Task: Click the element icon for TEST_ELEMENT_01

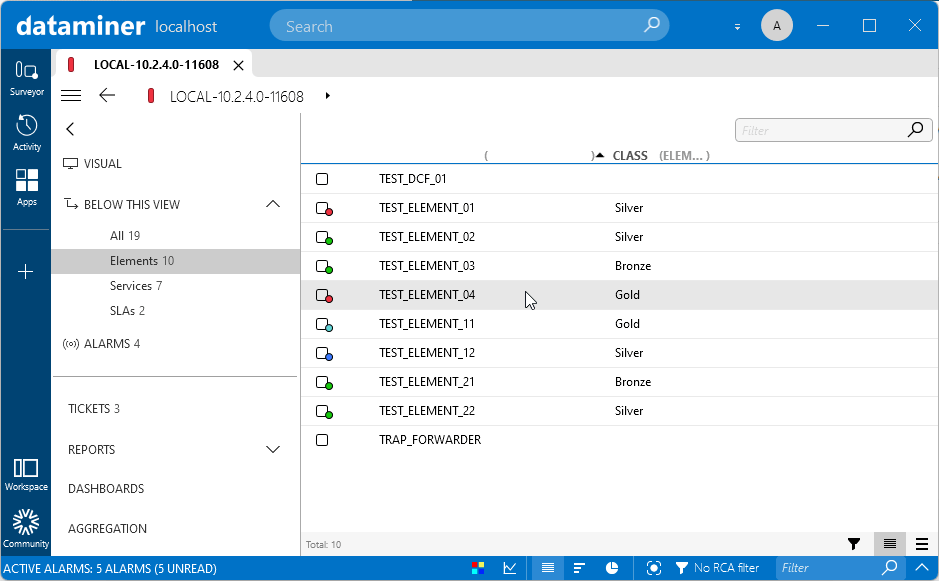Action: click(324, 208)
